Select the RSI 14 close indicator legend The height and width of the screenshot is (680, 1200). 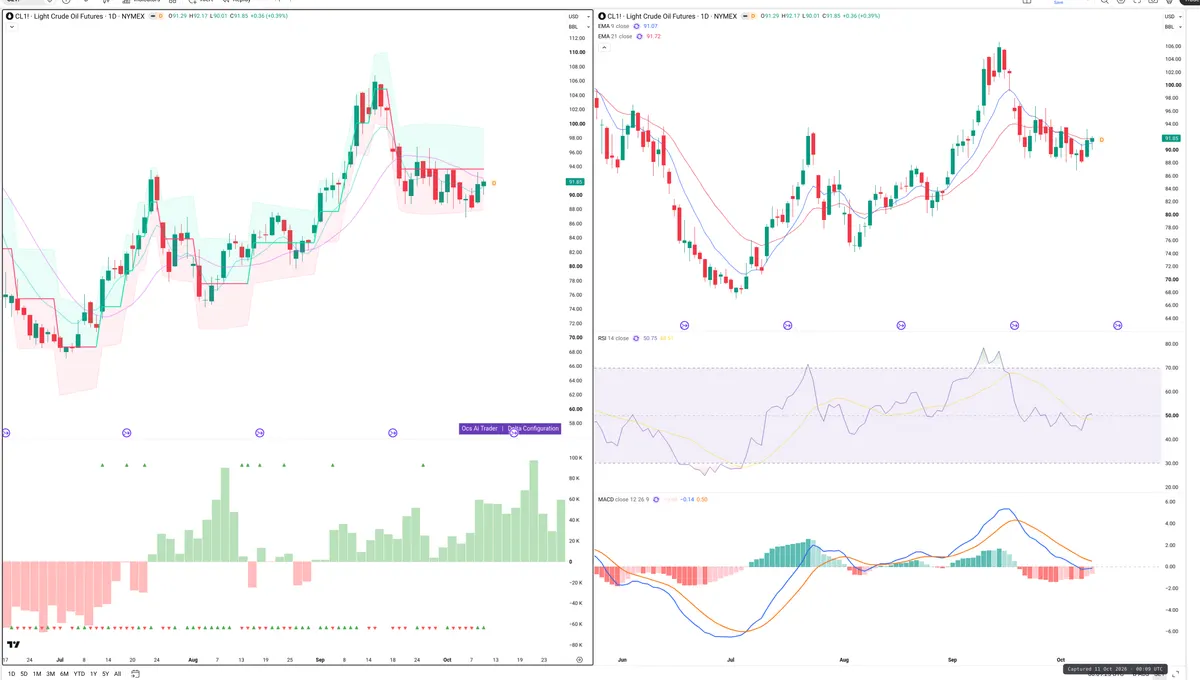(614, 338)
